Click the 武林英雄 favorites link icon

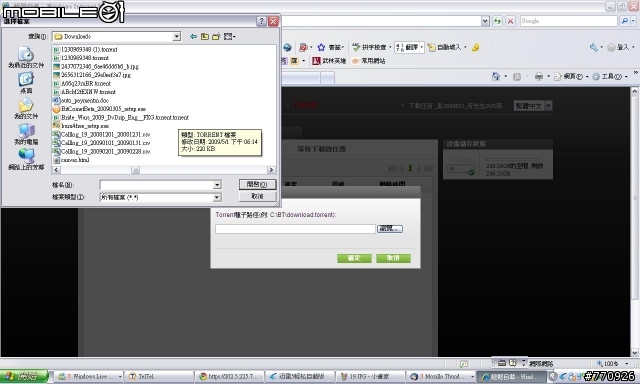click(316, 61)
